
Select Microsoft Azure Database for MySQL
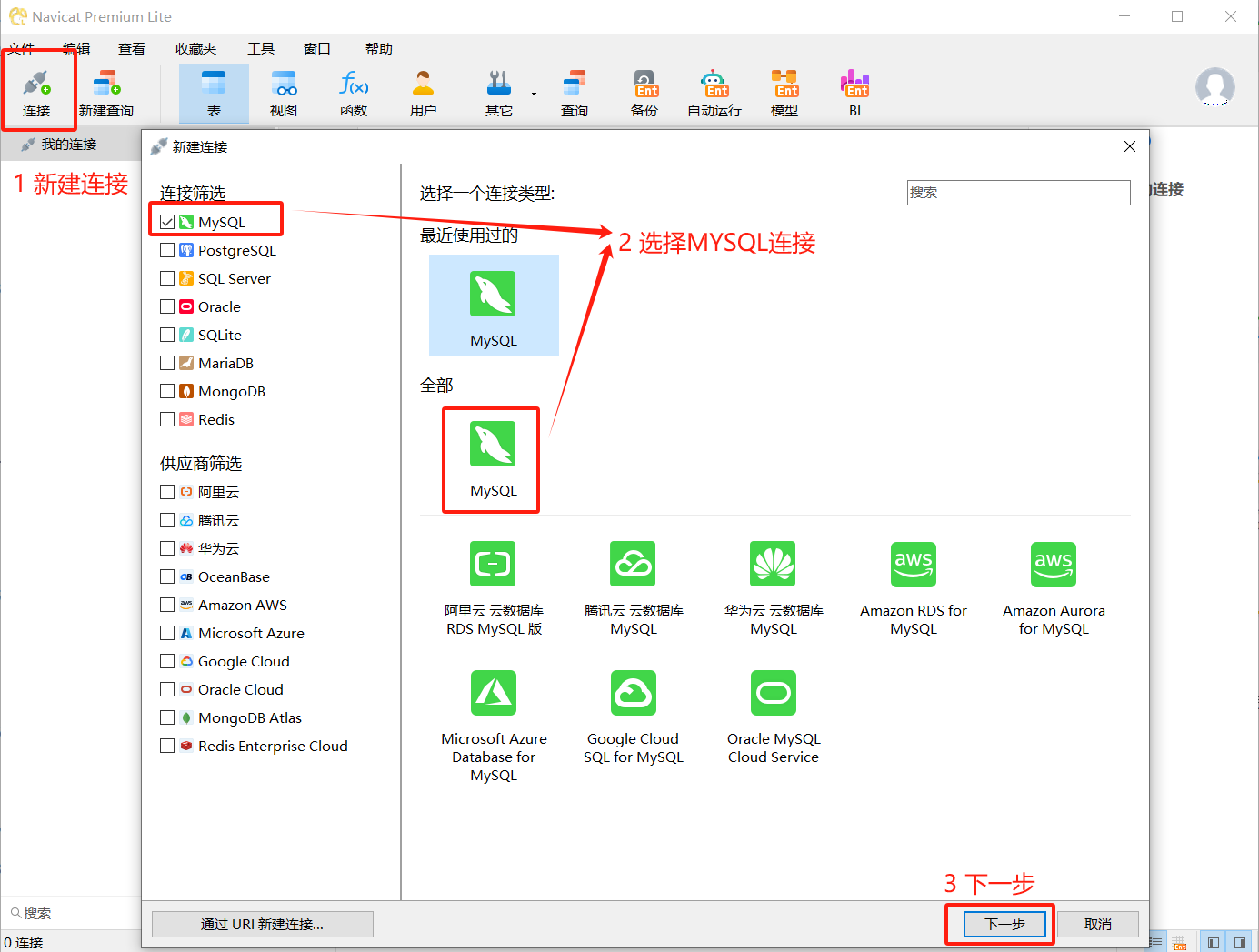click(x=494, y=726)
